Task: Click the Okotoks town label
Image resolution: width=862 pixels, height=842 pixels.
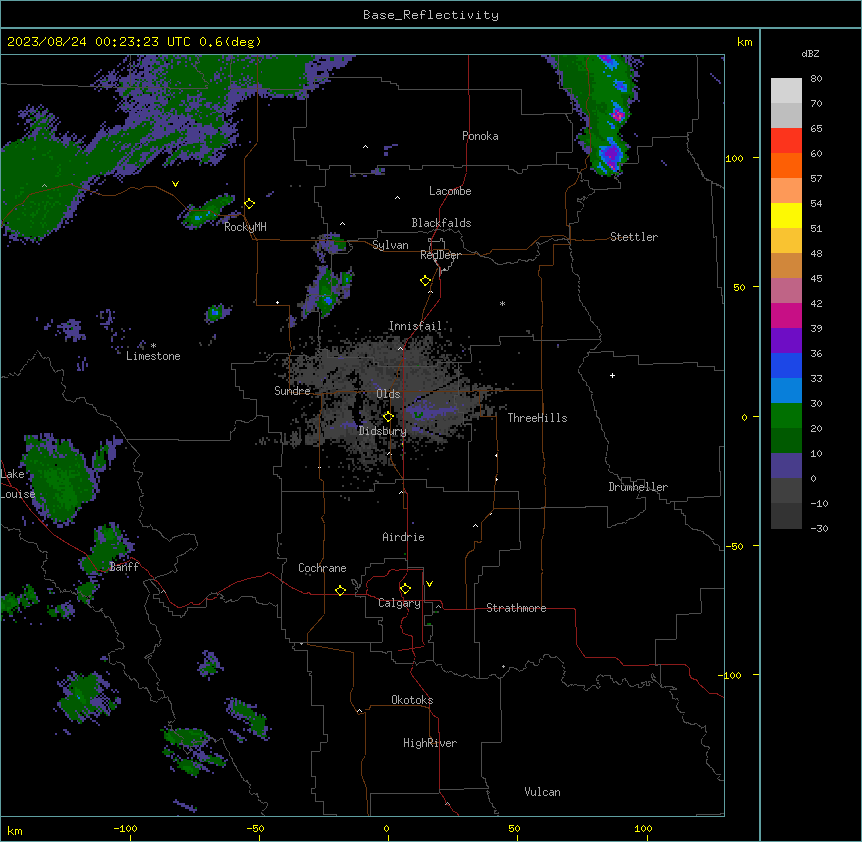Action: (412, 700)
